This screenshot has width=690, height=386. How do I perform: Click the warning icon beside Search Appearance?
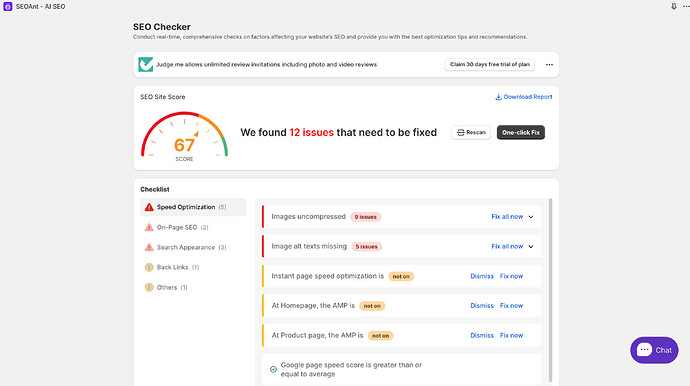[149, 247]
